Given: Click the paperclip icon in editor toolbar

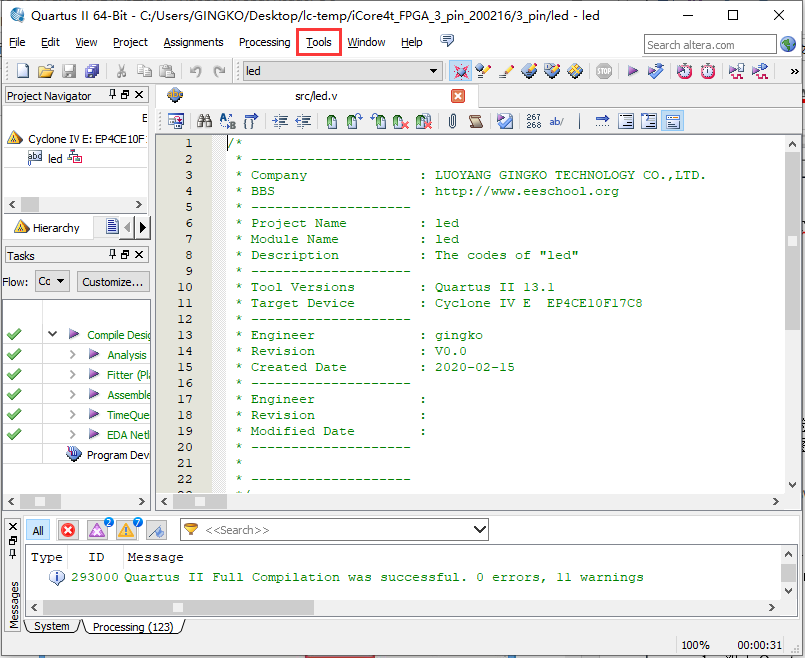Looking at the screenshot, I should click(452, 121).
